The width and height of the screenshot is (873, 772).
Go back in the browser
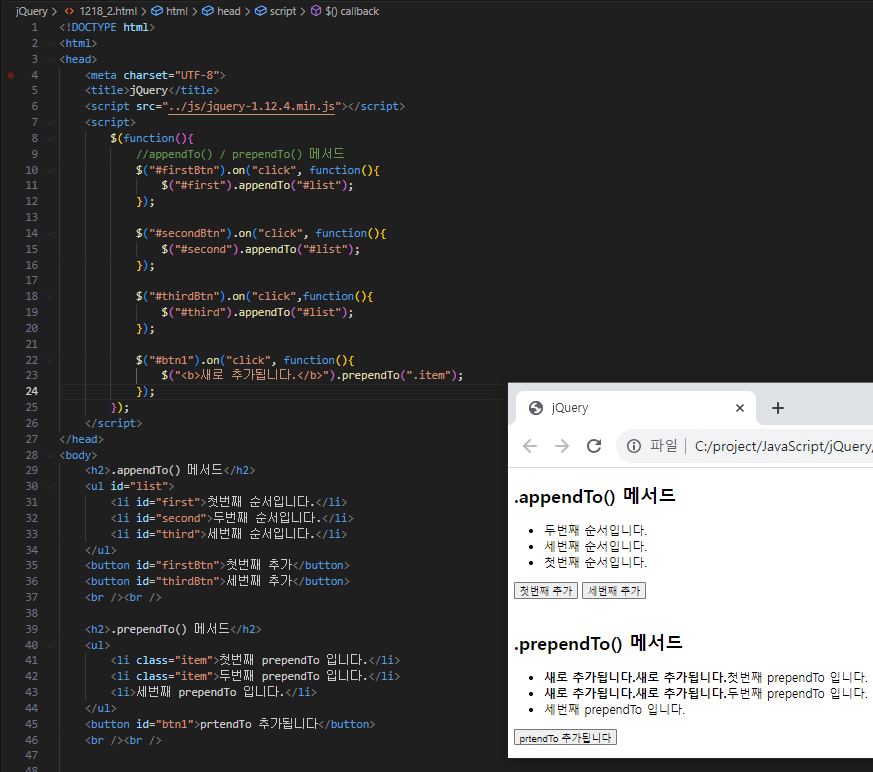530,446
